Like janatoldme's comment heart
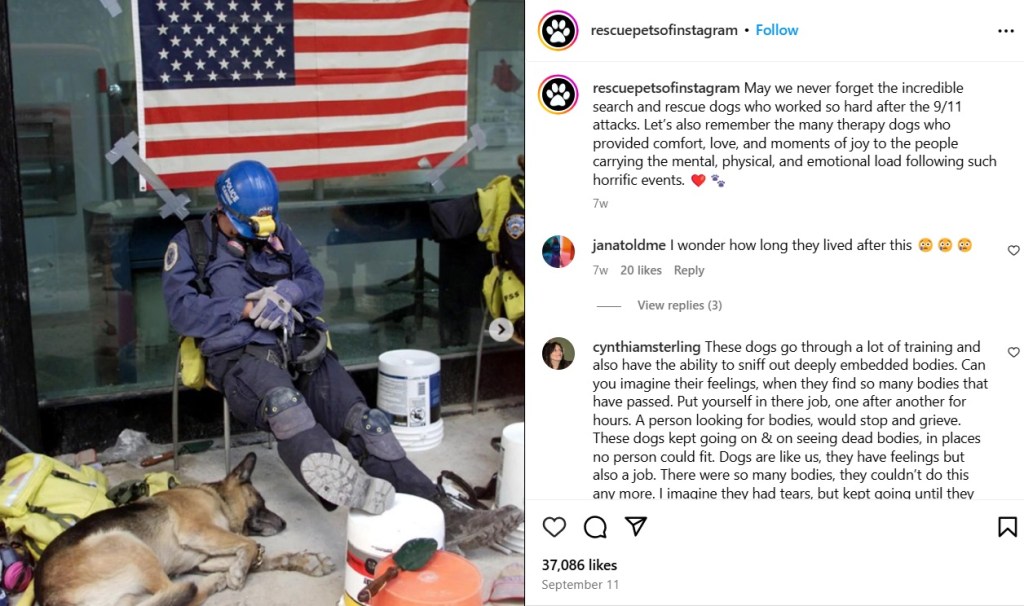1024x606 pixels. click(1013, 250)
